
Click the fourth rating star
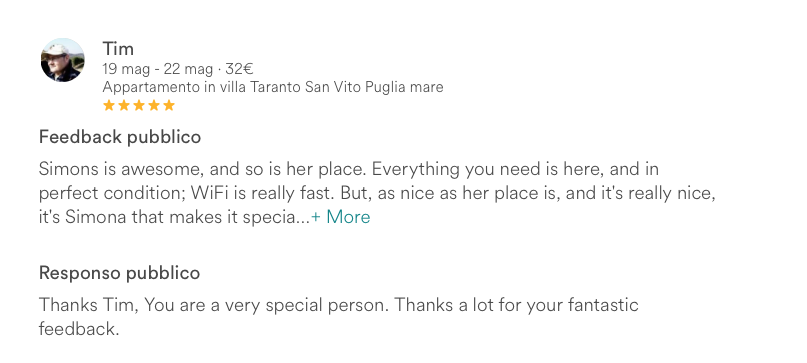tap(154, 106)
